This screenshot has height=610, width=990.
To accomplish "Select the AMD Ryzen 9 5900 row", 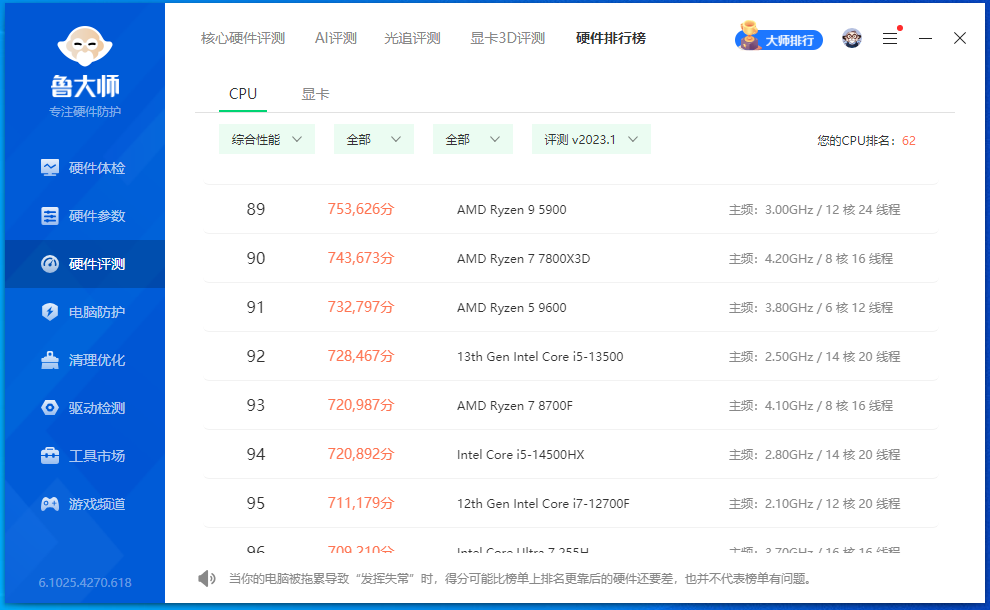I will click(x=571, y=210).
